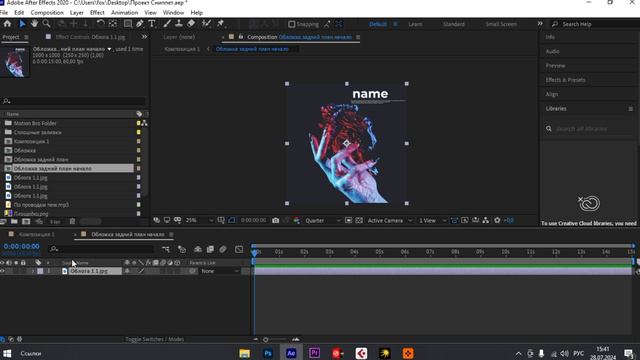The image size is (640, 360).
Task: Open the Libraries panel menu
Action: 631,109
